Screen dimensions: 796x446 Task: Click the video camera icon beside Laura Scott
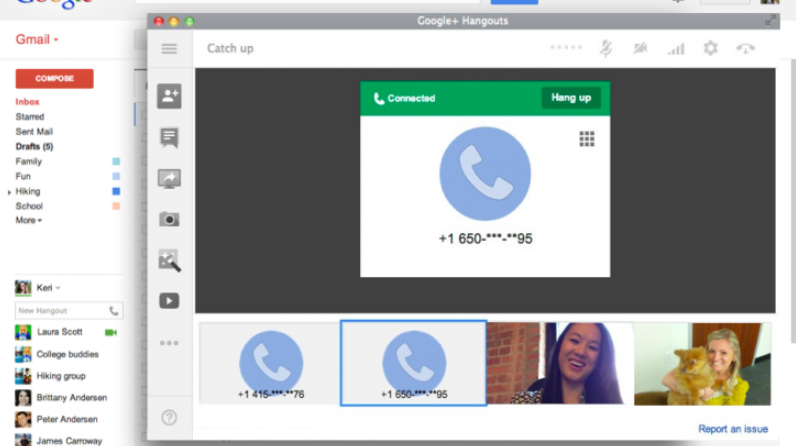111,332
